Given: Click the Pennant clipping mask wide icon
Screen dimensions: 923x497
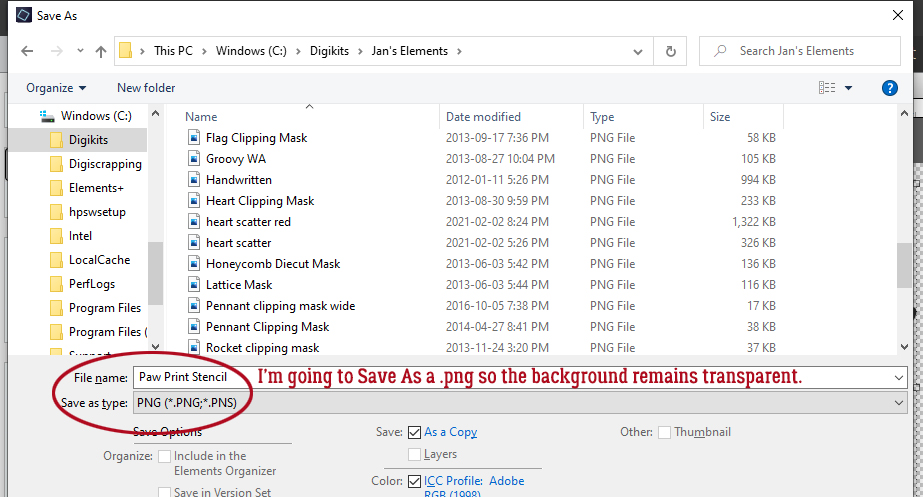Looking at the screenshot, I should 194,306.
